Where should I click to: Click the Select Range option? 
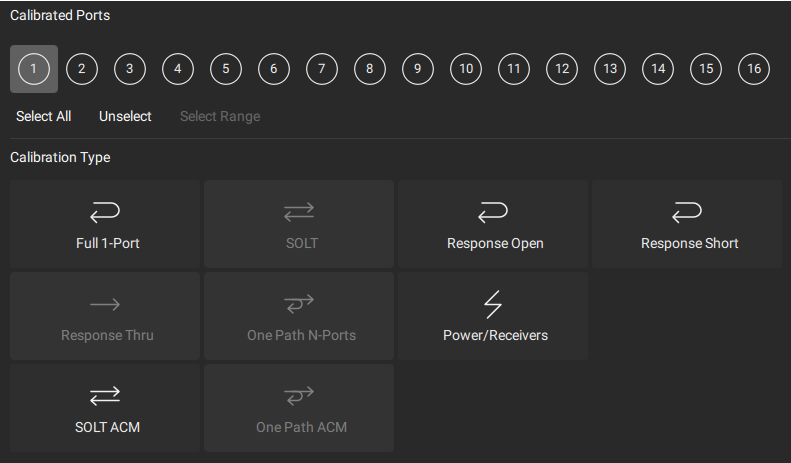220,116
